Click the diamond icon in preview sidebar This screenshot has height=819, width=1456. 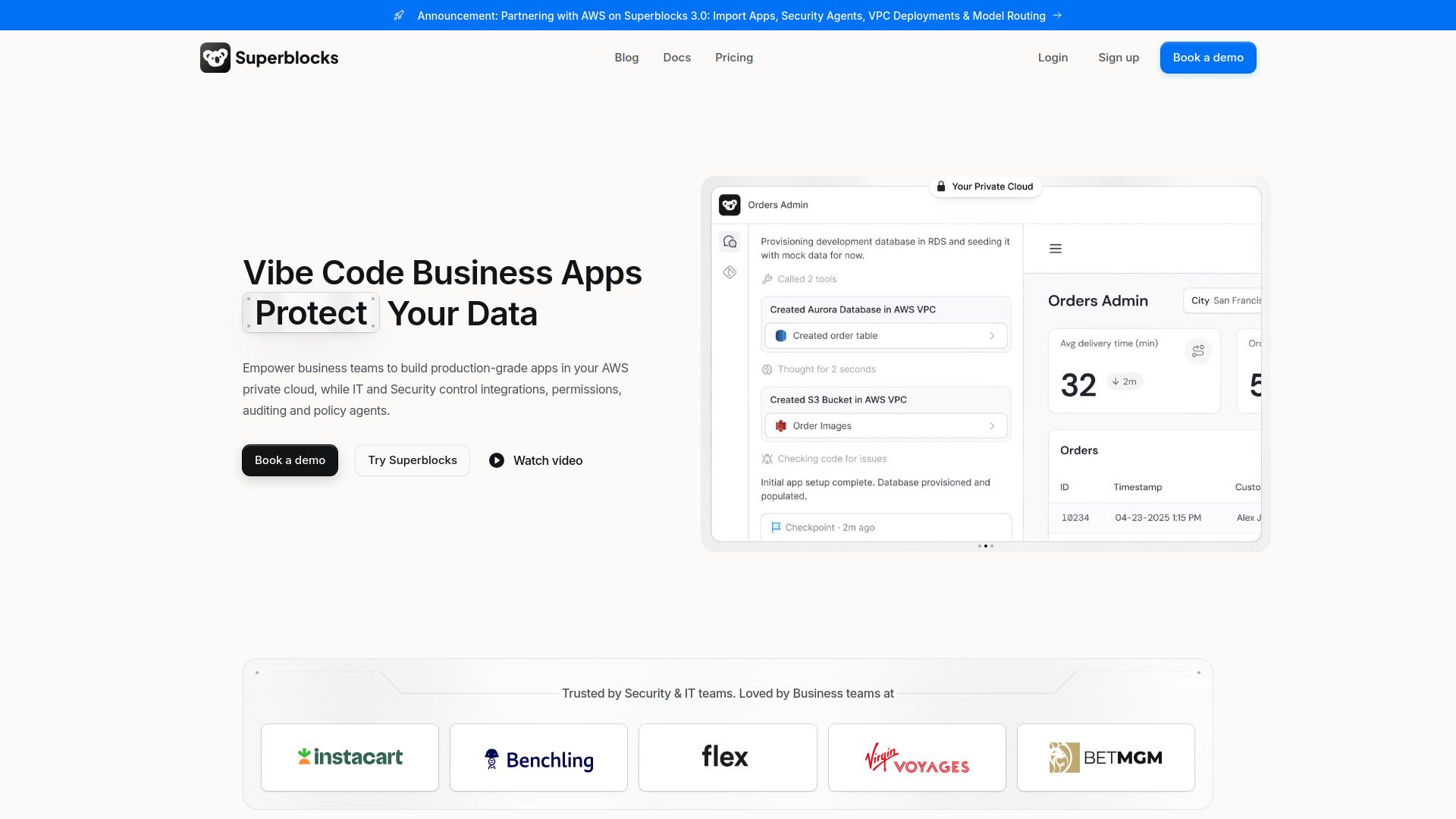tap(730, 272)
